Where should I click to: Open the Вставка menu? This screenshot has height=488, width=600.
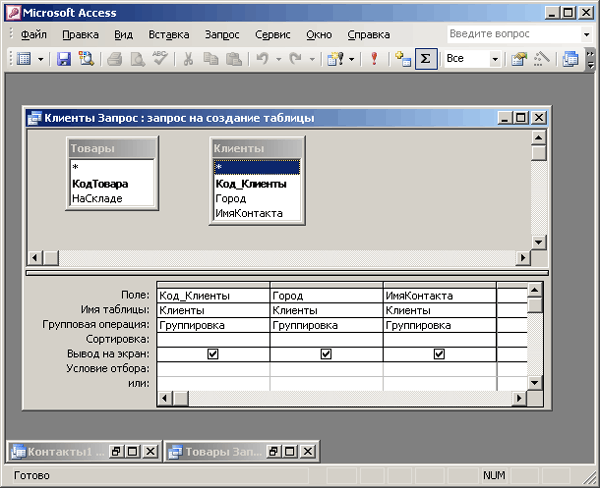pos(169,34)
